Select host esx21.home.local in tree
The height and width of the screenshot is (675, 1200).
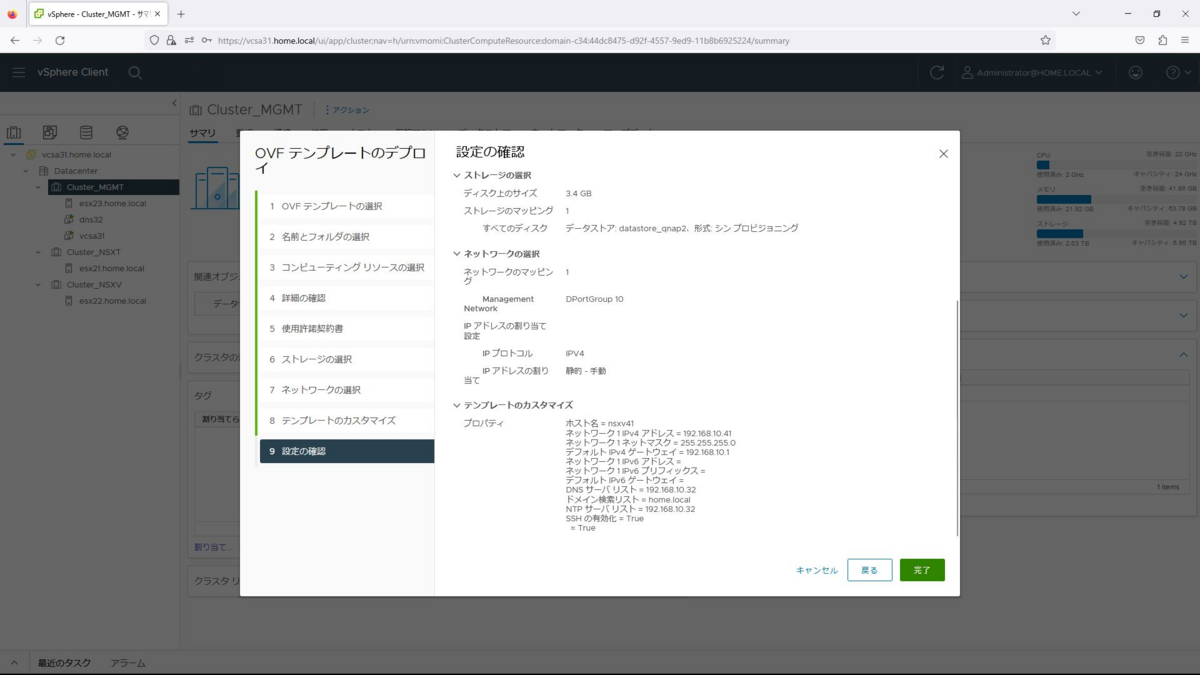[x=112, y=268]
